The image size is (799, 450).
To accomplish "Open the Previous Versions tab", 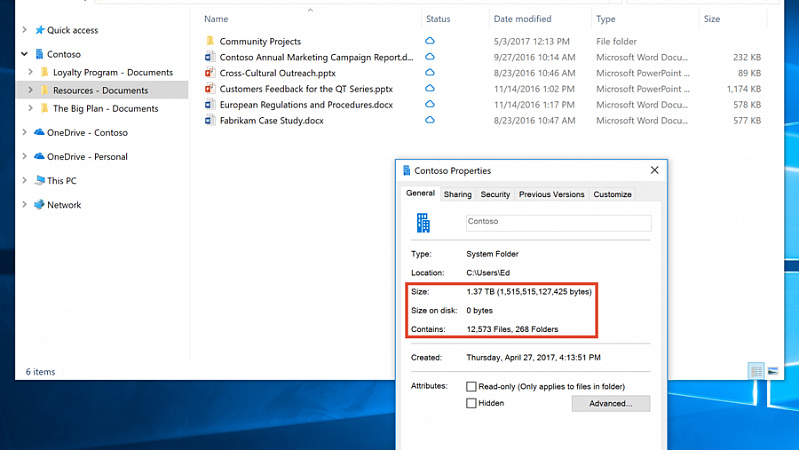I will [551, 194].
